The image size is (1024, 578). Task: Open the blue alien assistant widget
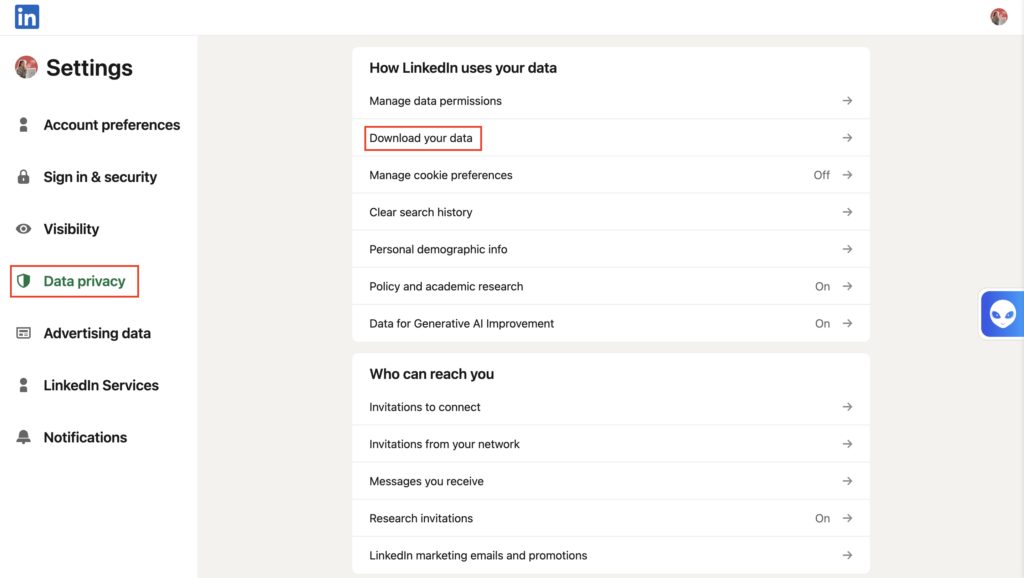tap(1002, 314)
